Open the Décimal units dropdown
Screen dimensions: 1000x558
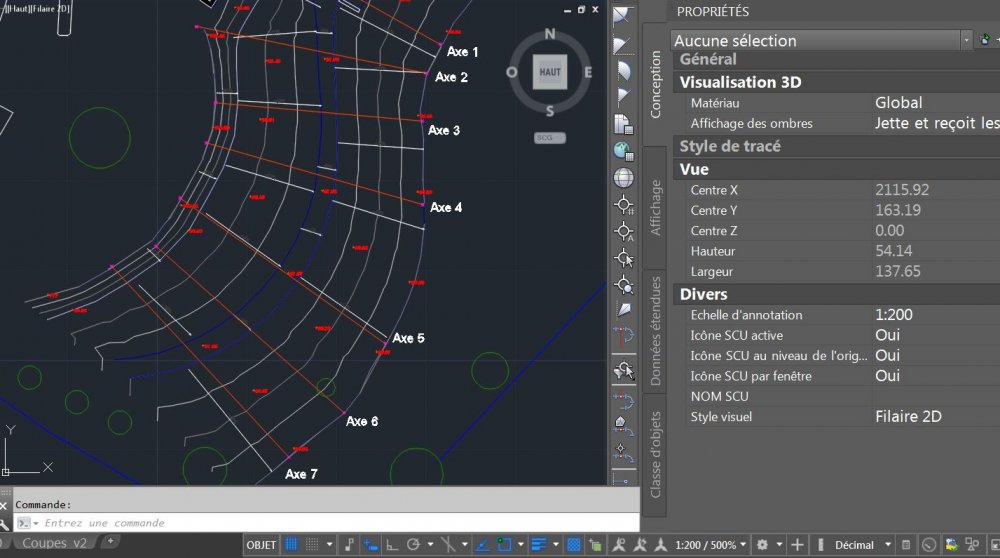(862, 545)
